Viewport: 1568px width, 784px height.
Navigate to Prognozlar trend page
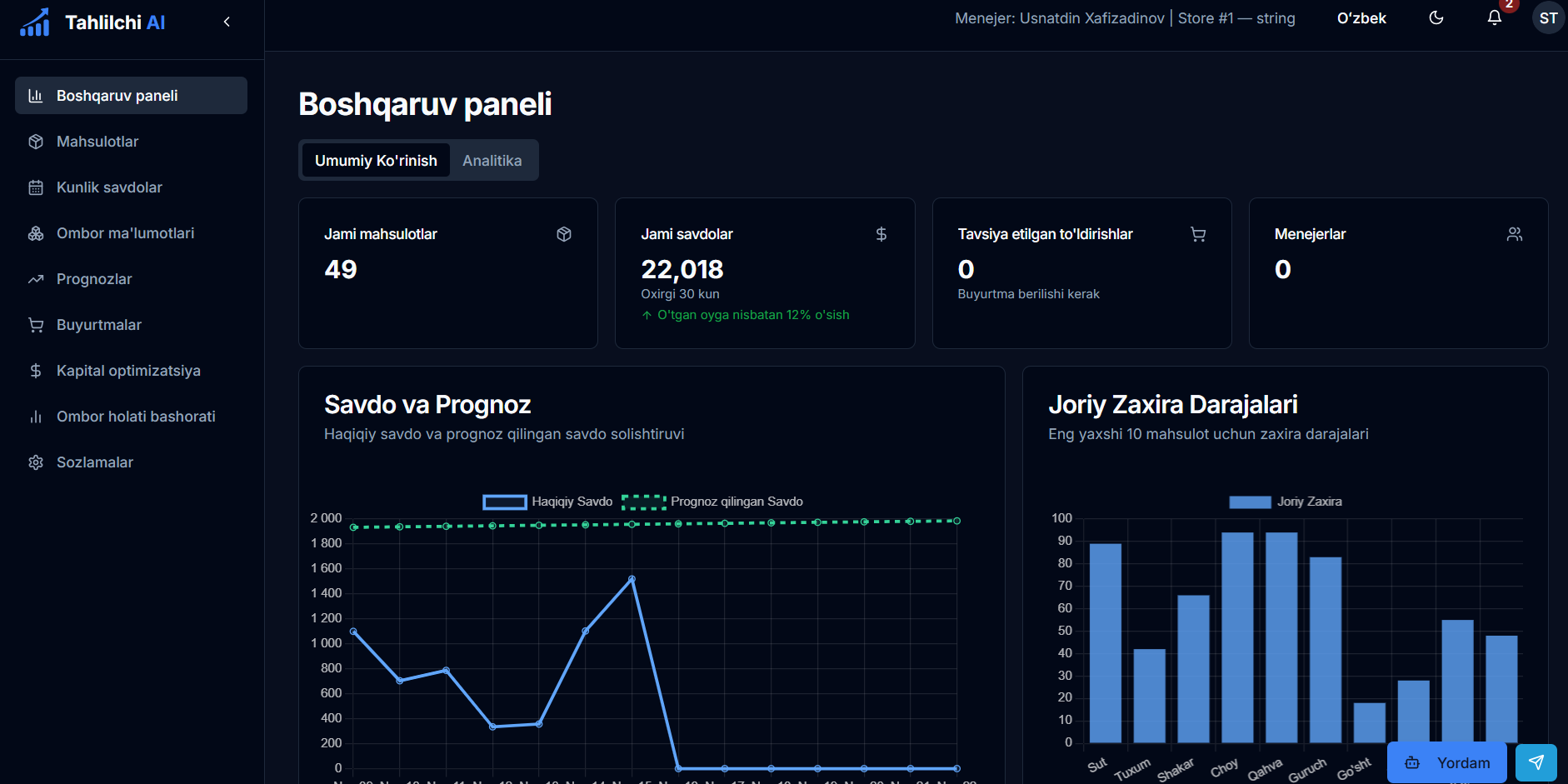pyautogui.click(x=94, y=279)
